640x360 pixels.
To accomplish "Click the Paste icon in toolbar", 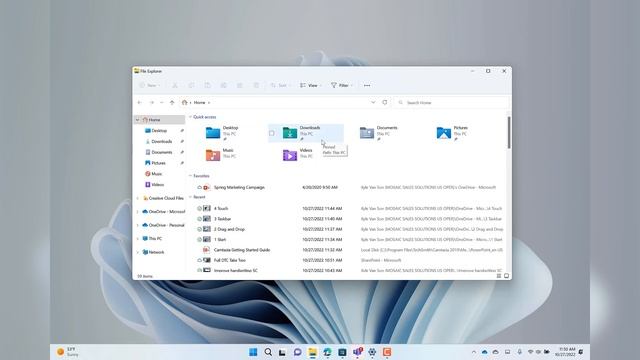I will coord(207,85).
